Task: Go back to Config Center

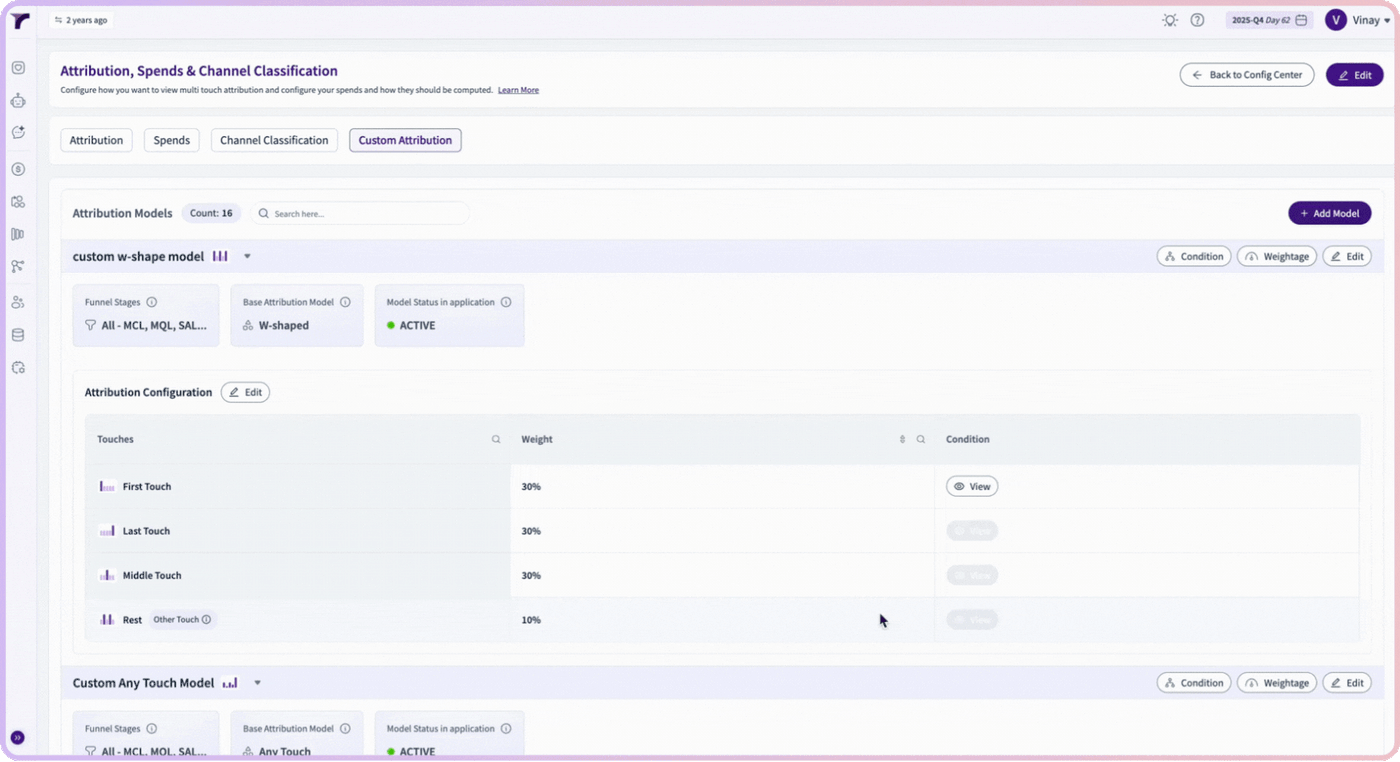Action: 1247,75
